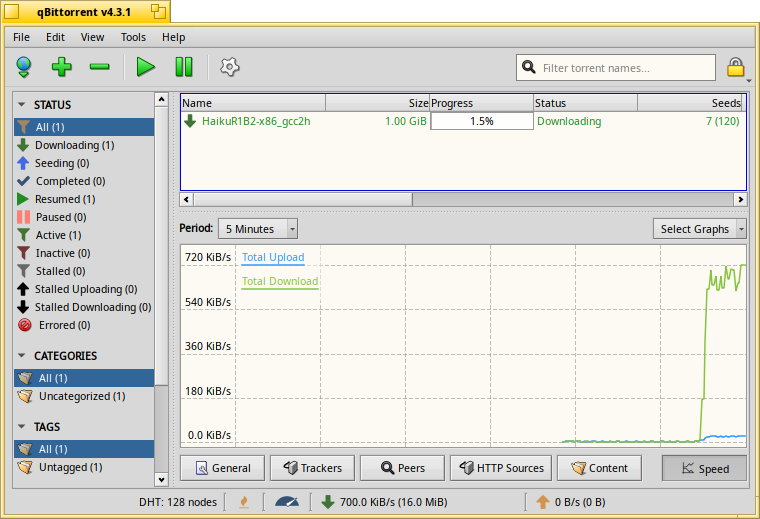Viewport: 760px width, 519px height.
Task: Switch to the Trackers tab
Action: coord(312,468)
